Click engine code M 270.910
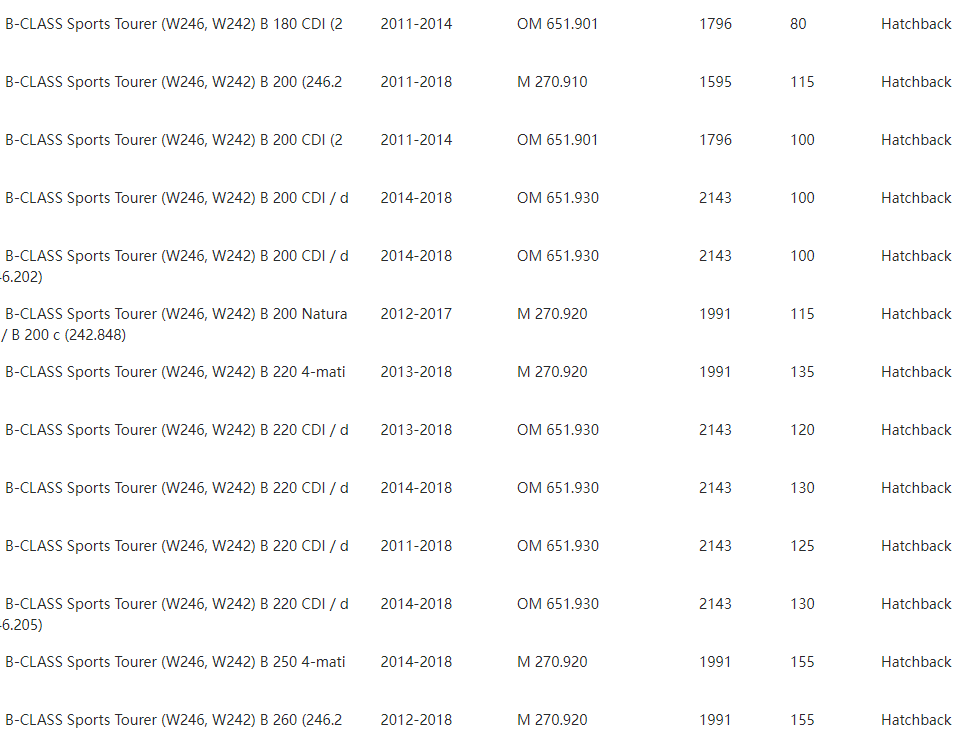 coord(552,82)
